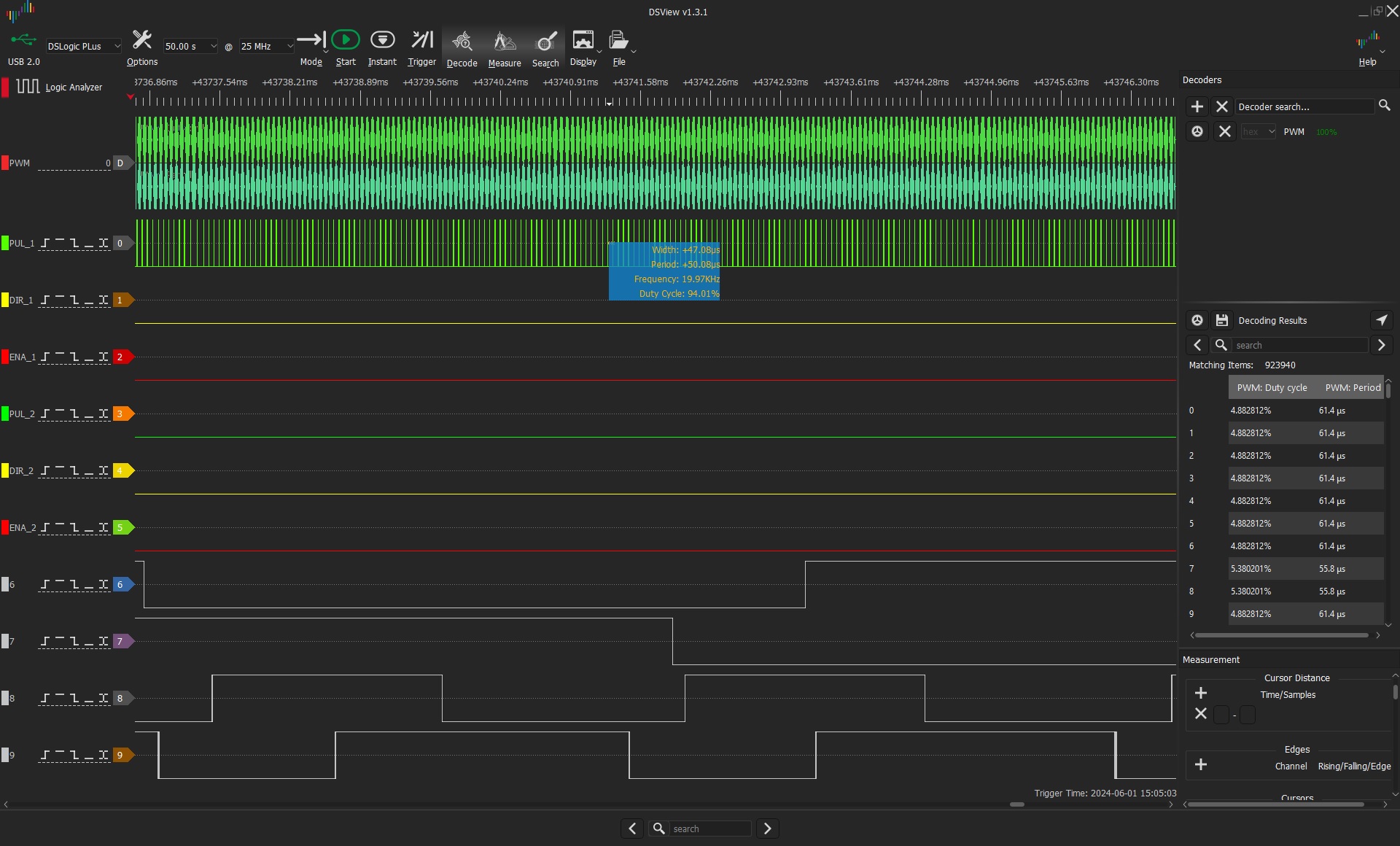Viewport: 1400px width, 846px height.
Task: Open PWM decoder settings gear
Action: pyautogui.click(x=1197, y=132)
